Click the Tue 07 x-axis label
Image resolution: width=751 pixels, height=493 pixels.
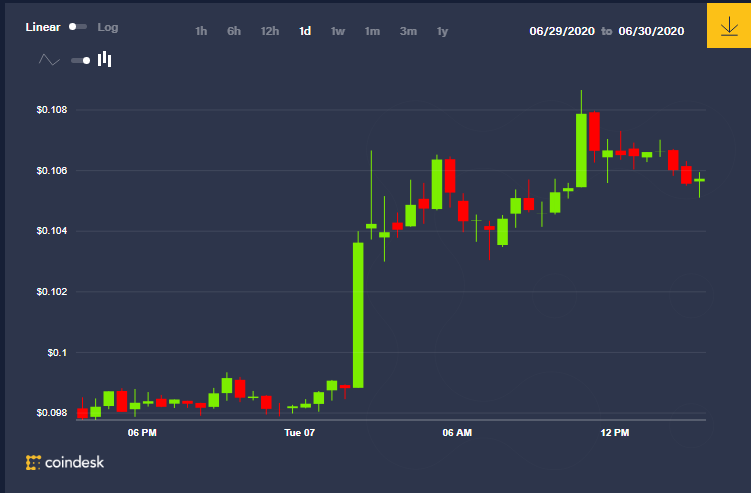(x=299, y=433)
